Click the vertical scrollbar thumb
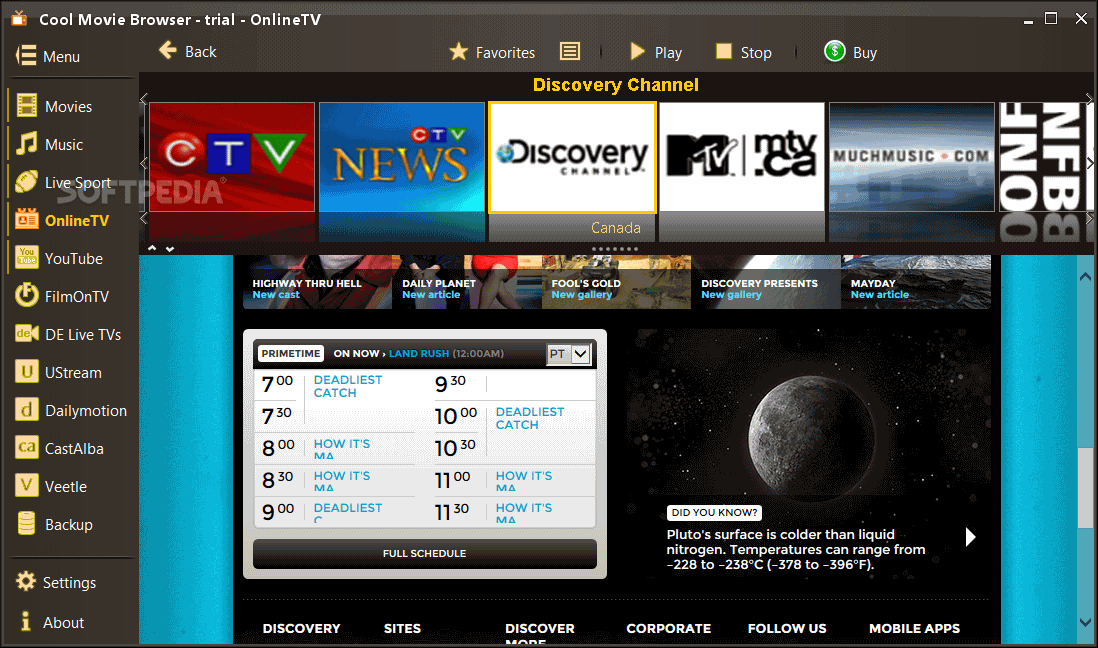1098x648 pixels. [1085, 488]
